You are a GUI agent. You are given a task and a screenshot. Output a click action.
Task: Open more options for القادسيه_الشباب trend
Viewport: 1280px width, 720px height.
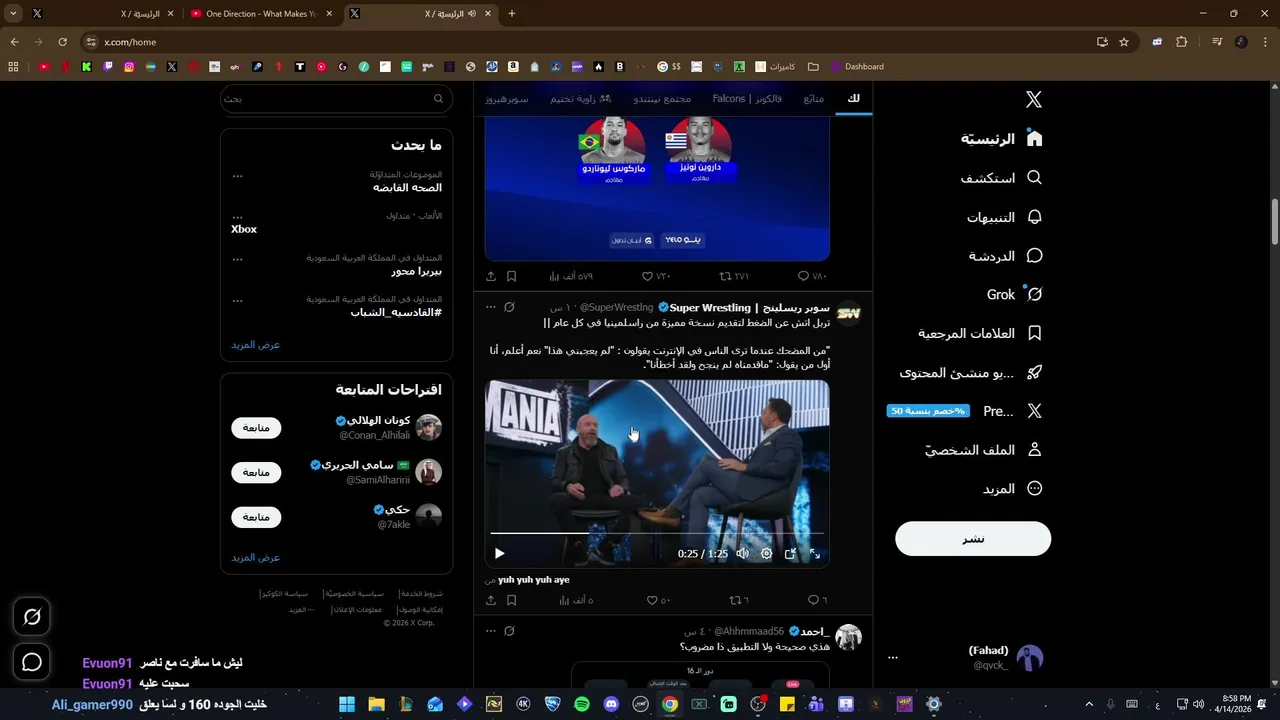237,299
